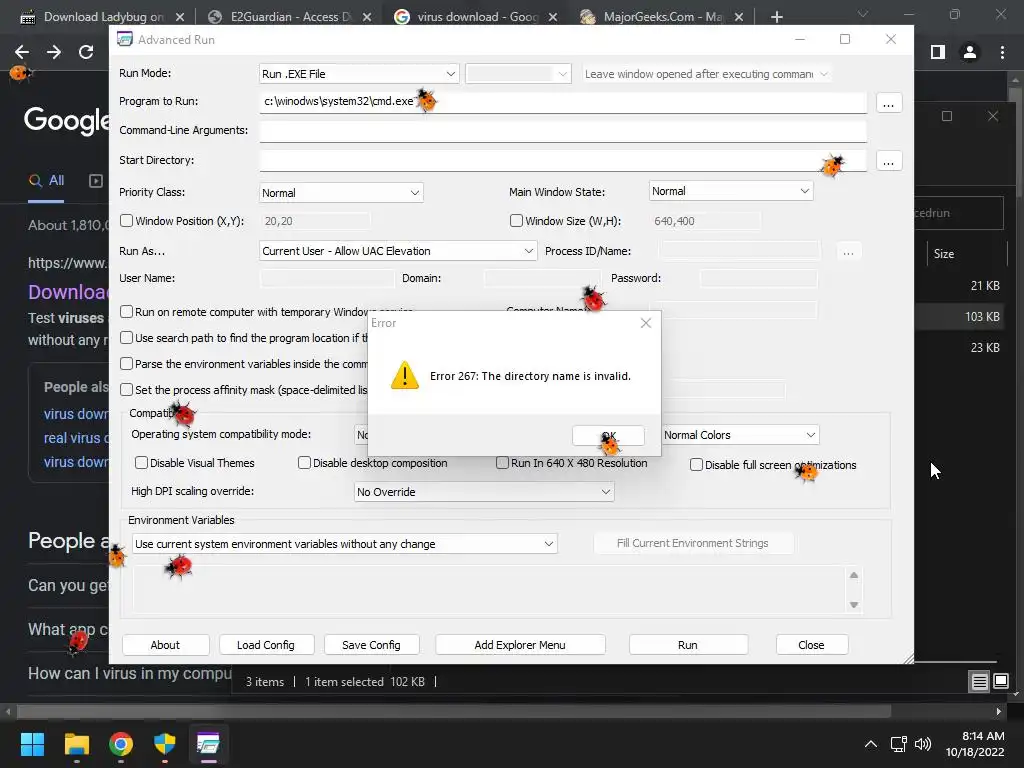The height and width of the screenshot is (768, 1024).
Task: Click OK in the Error dialog
Action: point(608,436)
